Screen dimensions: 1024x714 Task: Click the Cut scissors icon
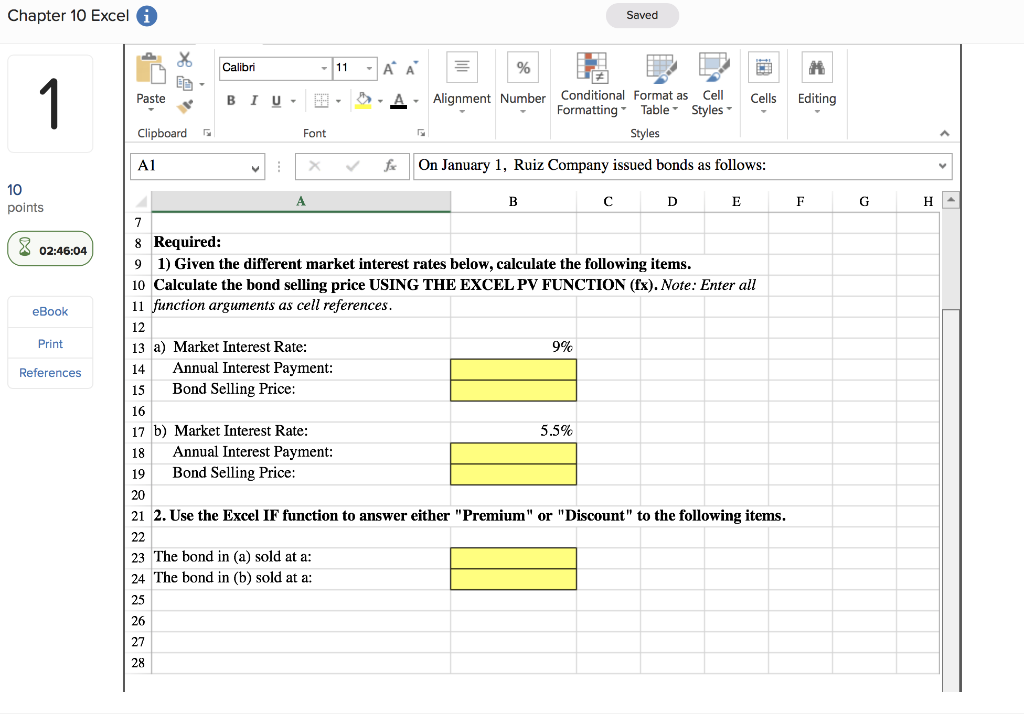(183, 60)
